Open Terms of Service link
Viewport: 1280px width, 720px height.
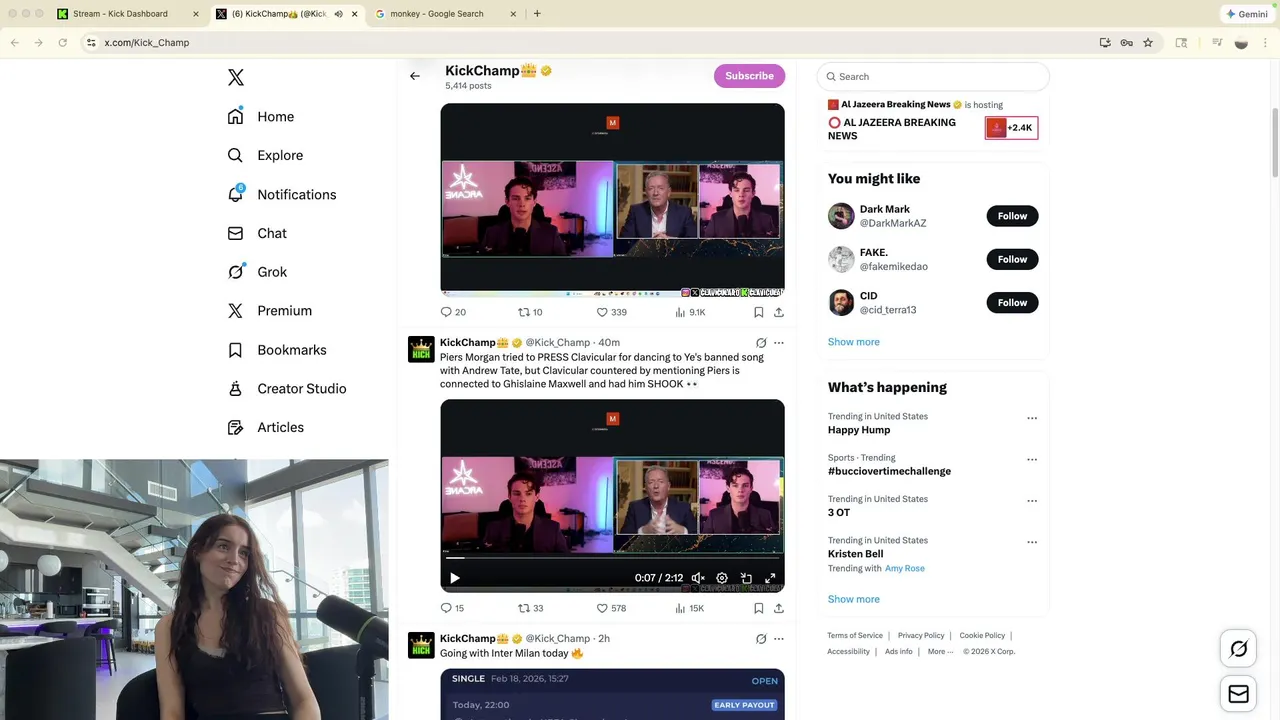pyautogui.click(x=855, y=636)
